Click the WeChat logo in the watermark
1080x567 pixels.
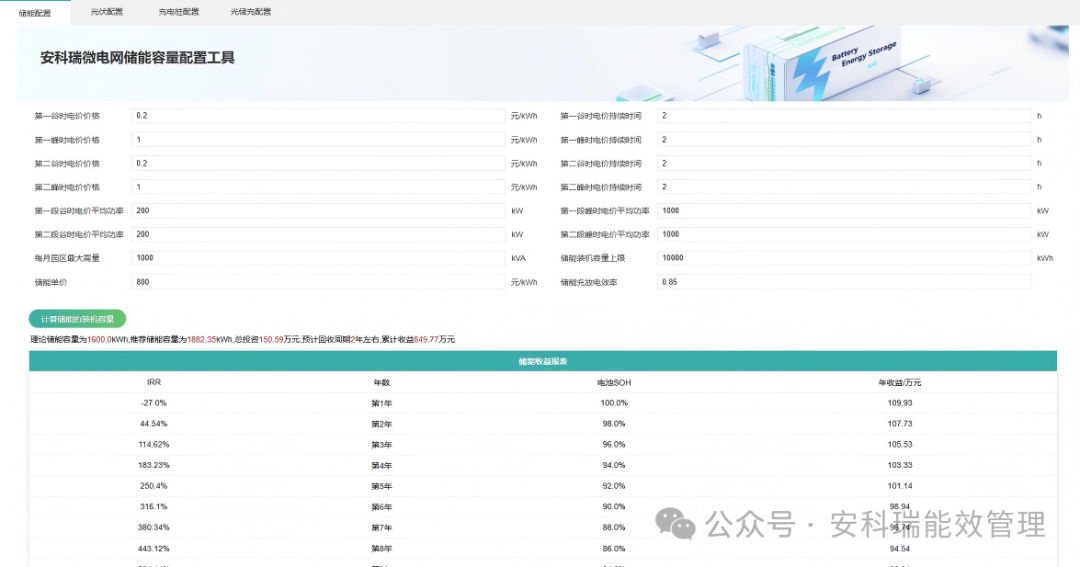pos(675,523)
